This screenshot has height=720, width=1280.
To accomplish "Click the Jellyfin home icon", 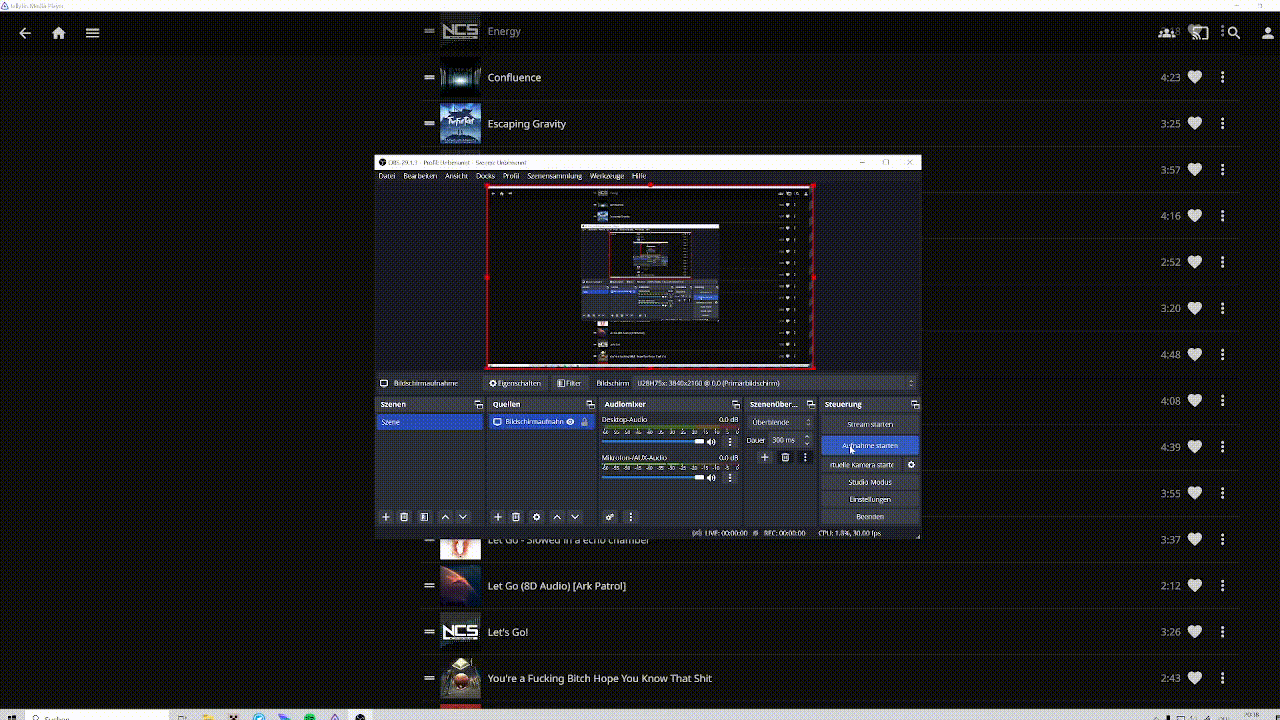I will (59, 33).
